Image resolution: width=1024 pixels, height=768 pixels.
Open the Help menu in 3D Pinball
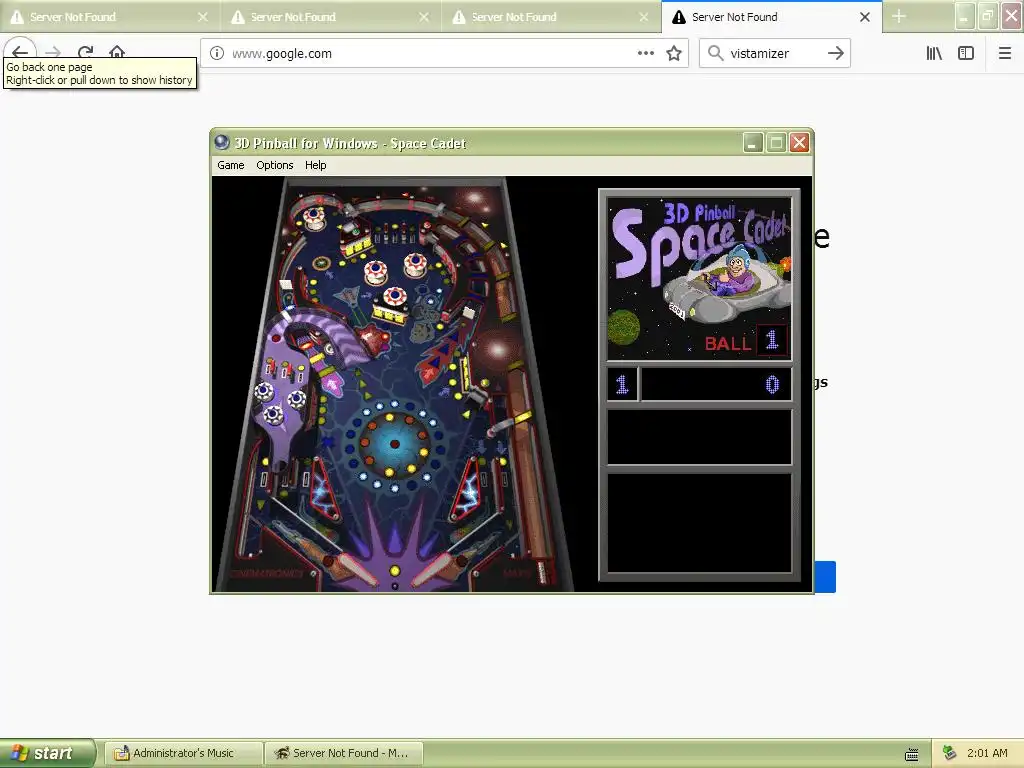pyautogui.click(x=315, y=165)
